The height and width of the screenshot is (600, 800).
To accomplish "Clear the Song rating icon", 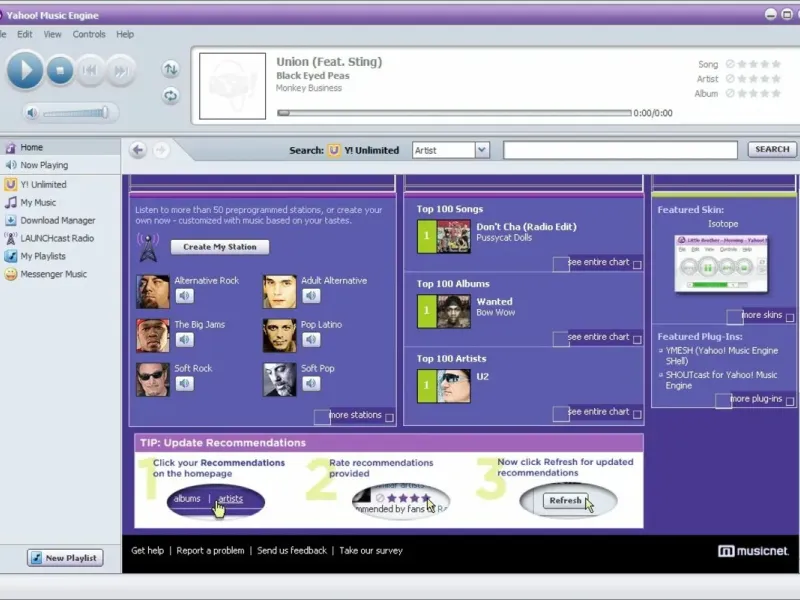I will coord(730,64).
